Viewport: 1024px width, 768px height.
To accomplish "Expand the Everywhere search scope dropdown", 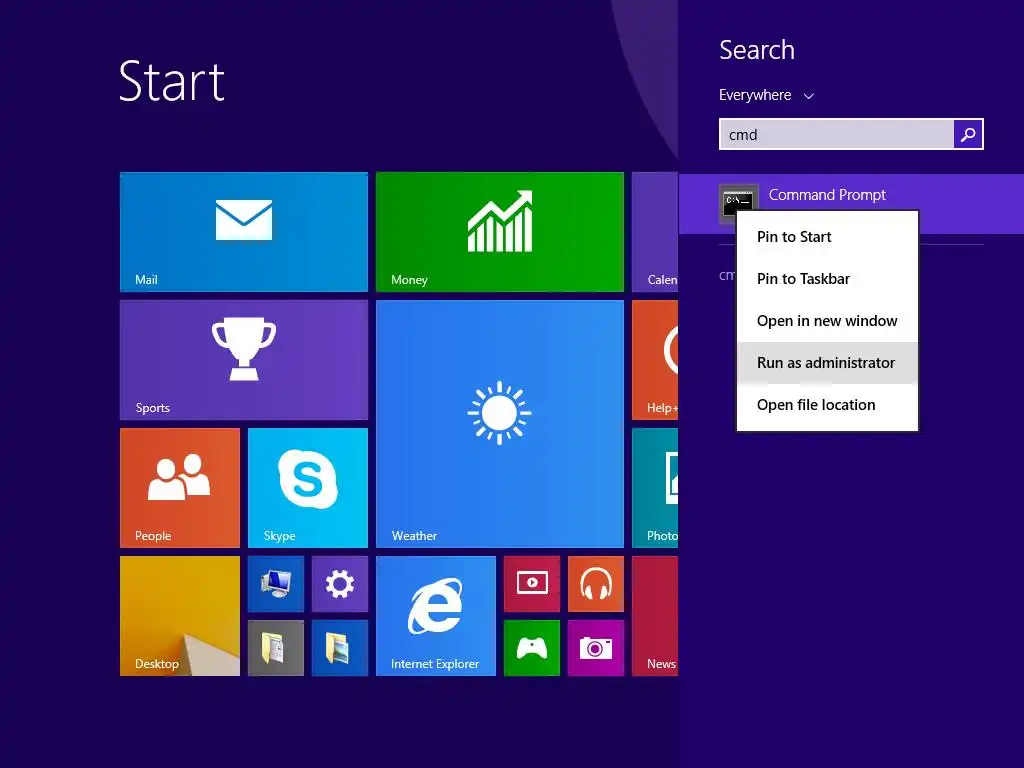I will pyautogui.click(x=766, y=95).
